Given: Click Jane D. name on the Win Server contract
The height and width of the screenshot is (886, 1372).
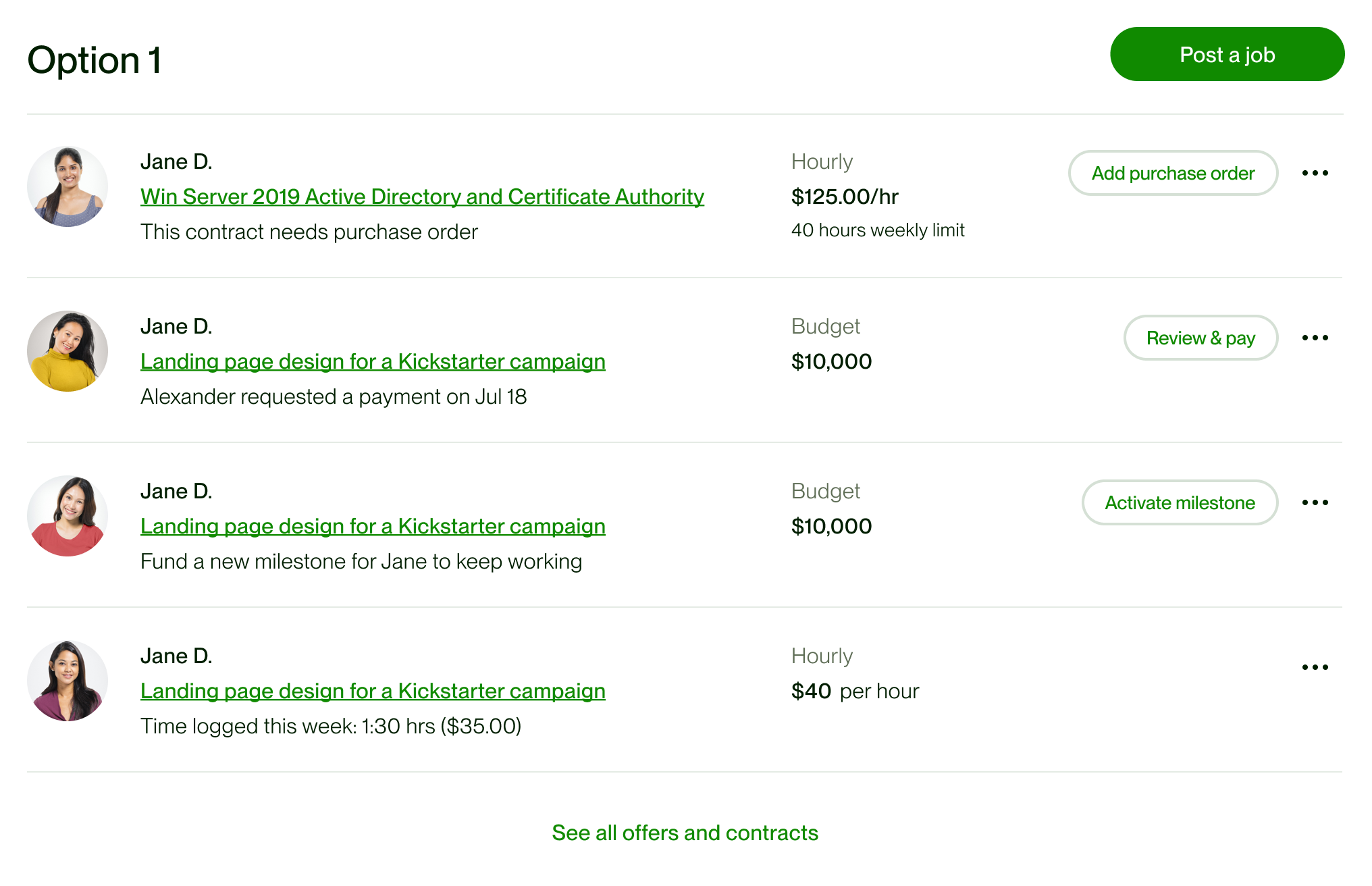Looking at the screenshot, I should pos(176,161).
